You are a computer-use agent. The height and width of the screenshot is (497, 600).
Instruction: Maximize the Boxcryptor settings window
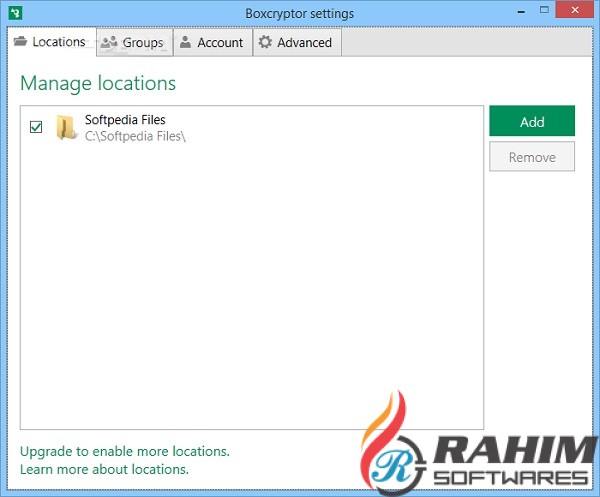click(544, 10)
